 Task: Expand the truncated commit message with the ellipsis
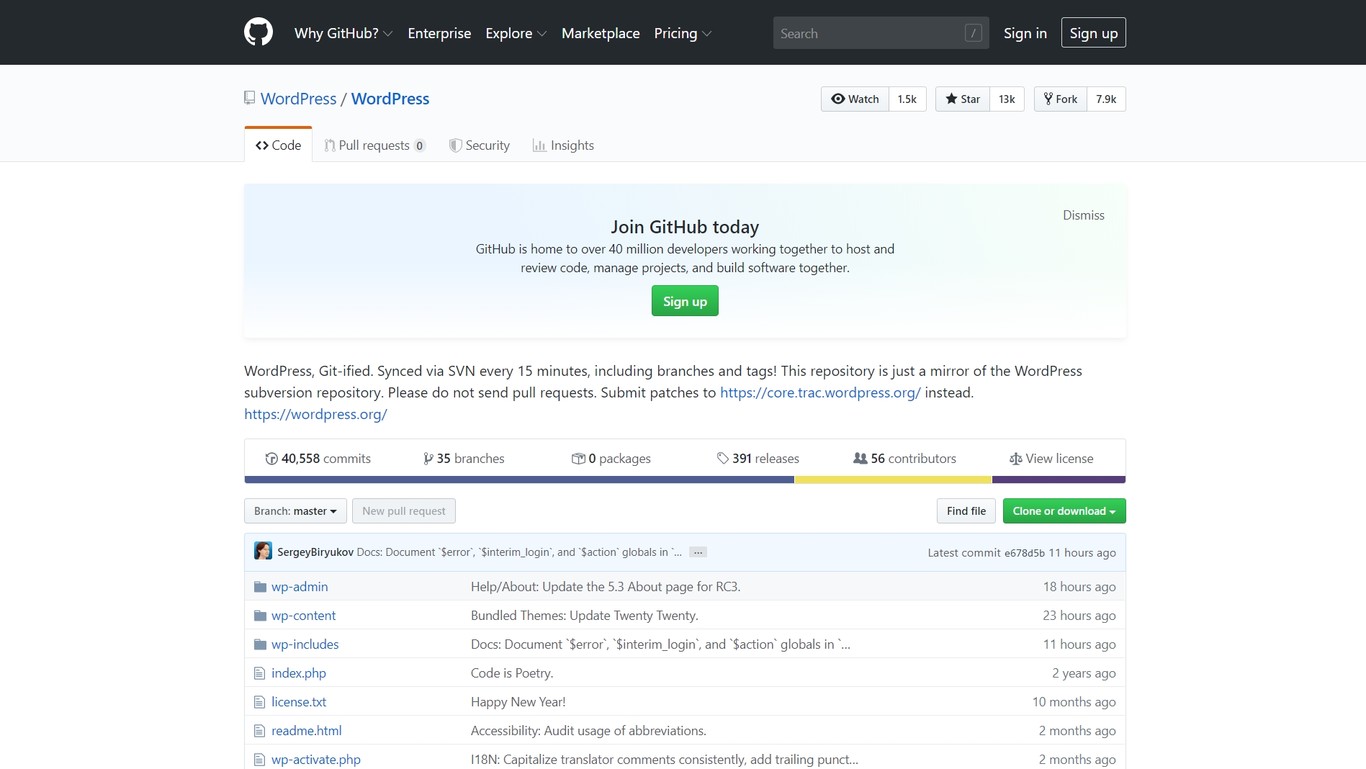697,551
